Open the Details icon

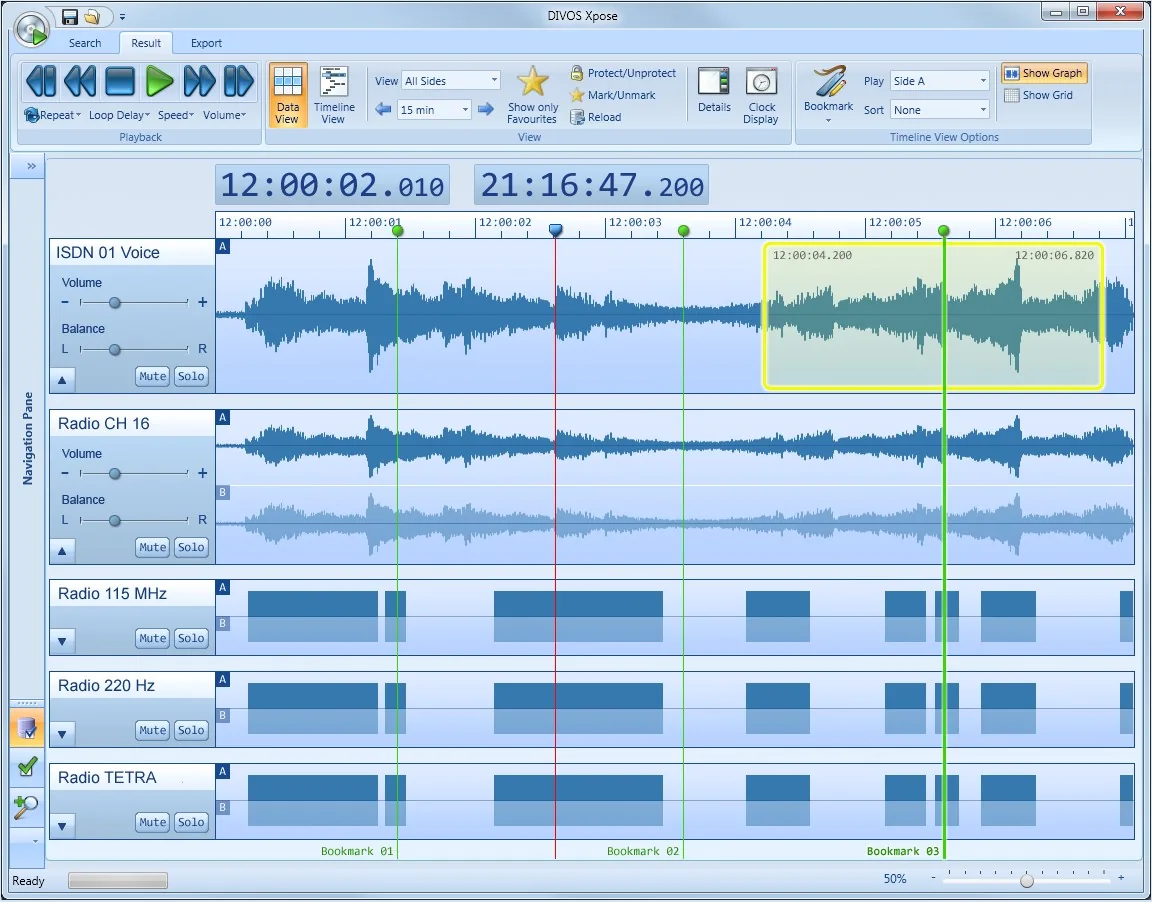[713, 82]
